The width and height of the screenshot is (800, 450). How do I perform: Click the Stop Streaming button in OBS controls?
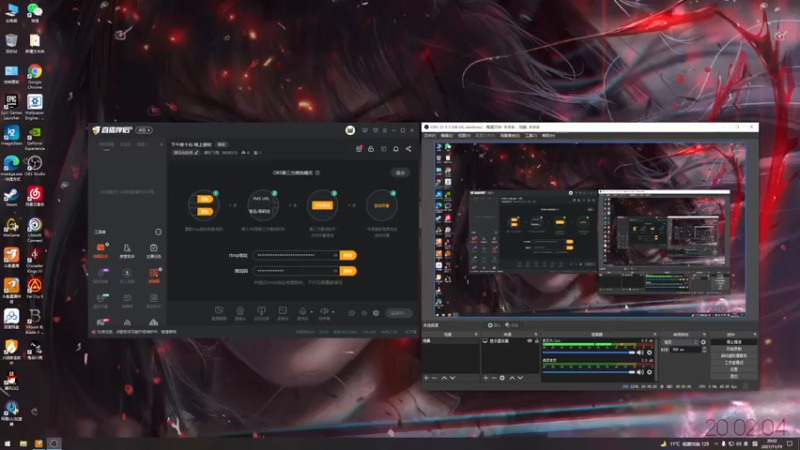click(733, 342)
